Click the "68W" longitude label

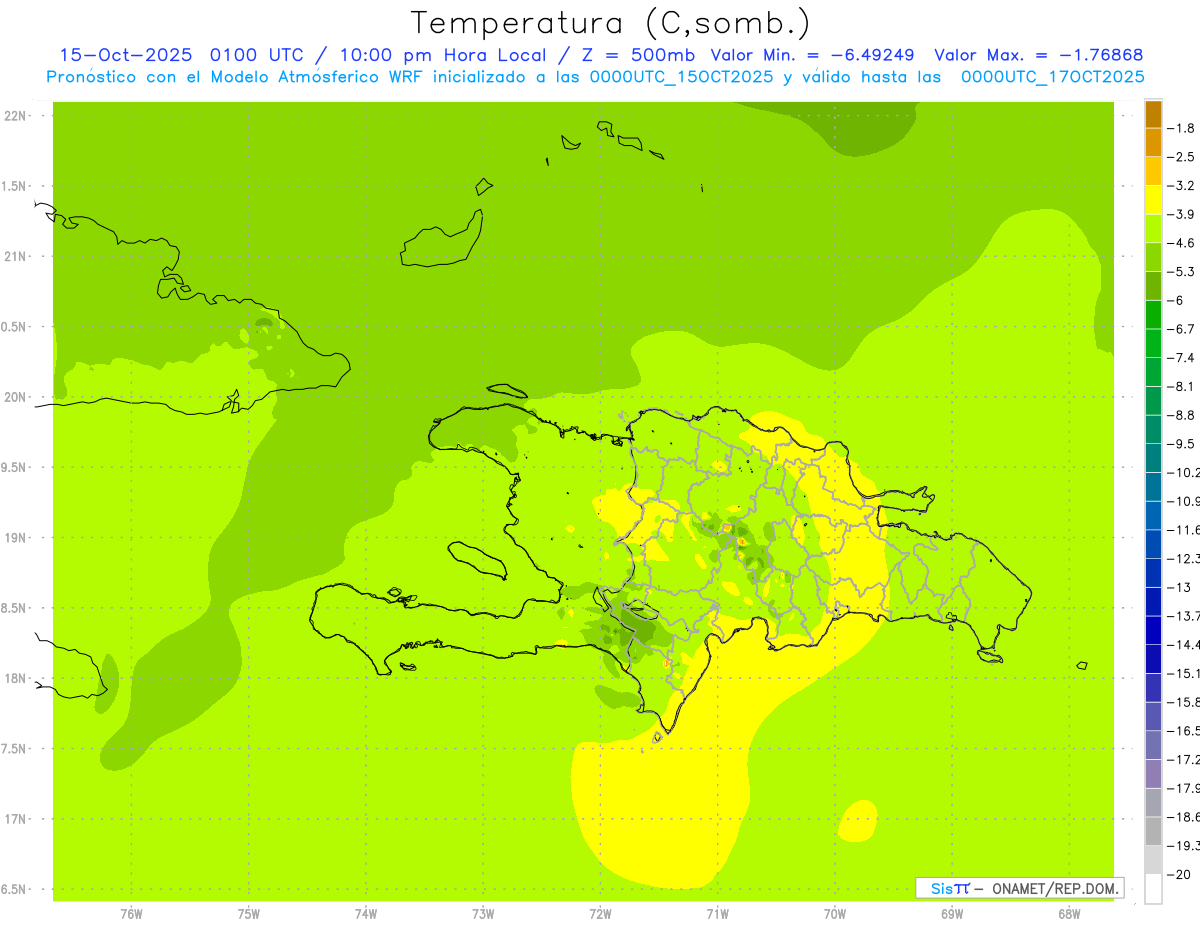pos(1068,914)
